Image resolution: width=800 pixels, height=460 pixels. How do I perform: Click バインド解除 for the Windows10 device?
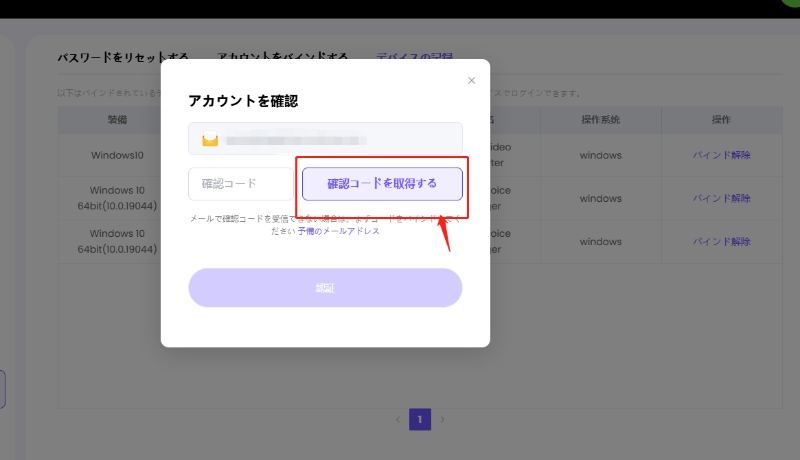pos(721,155)
